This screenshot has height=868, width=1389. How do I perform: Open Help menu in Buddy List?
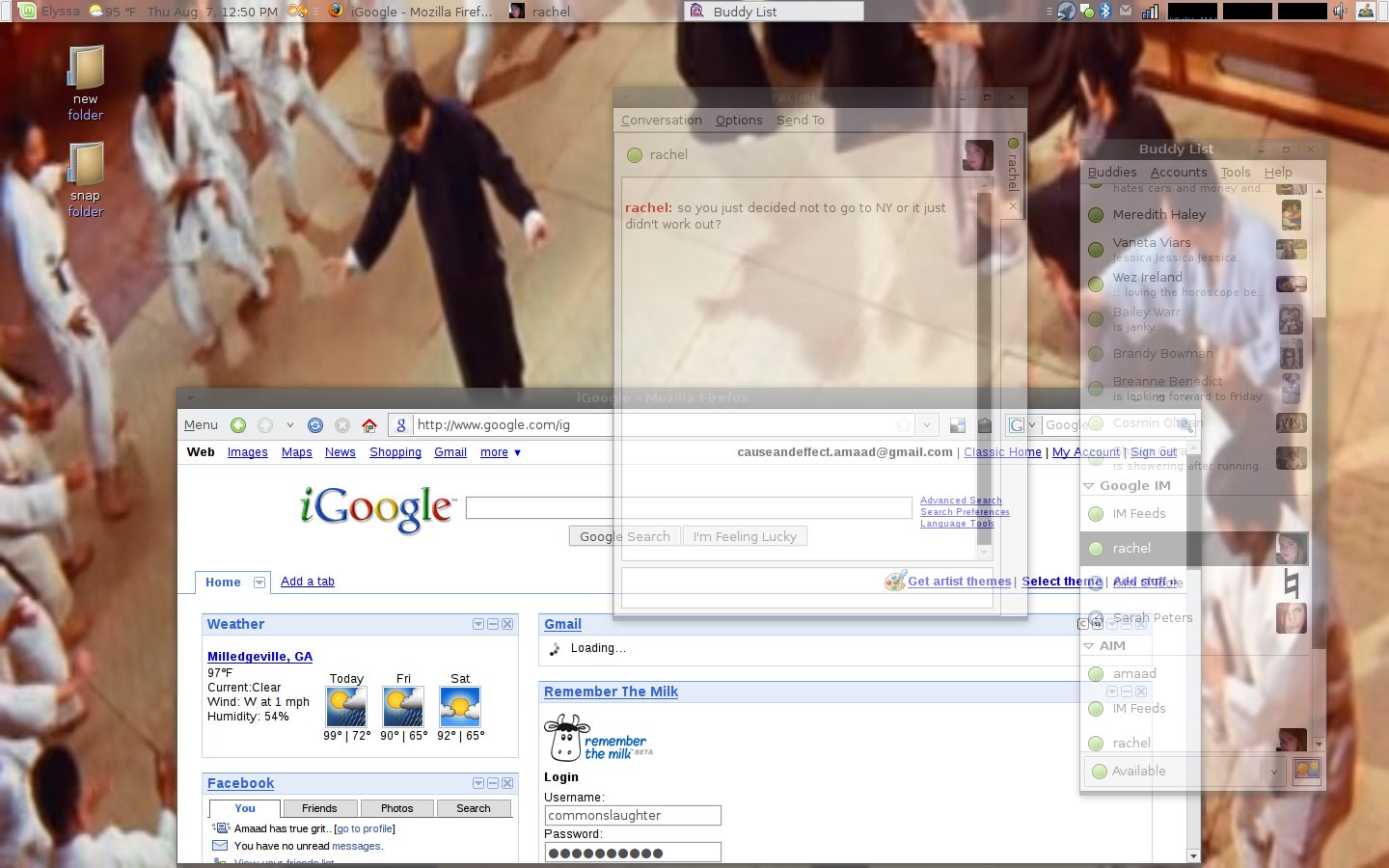coord(1278,173)
